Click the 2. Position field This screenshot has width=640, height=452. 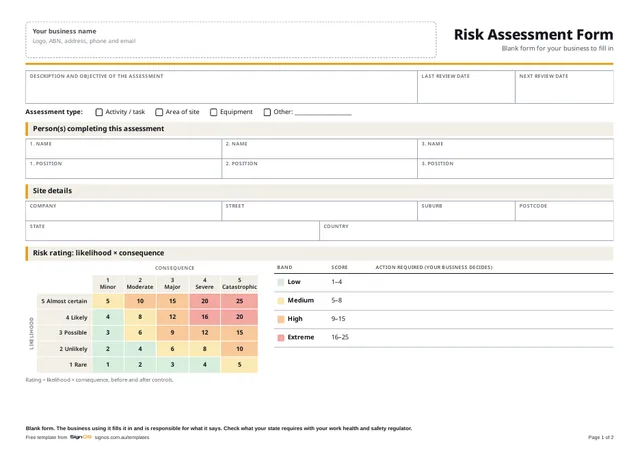319,169
